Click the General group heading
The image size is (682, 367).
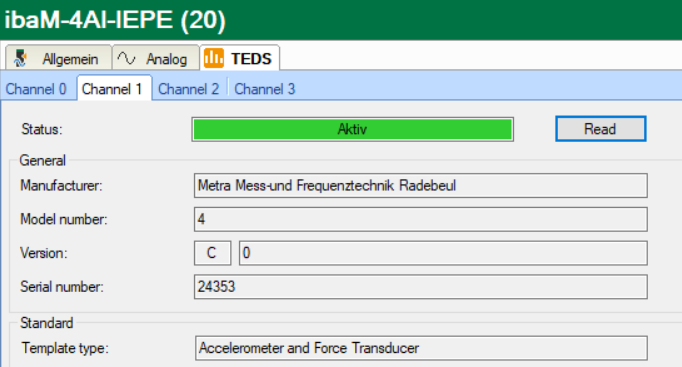click(42, 160)
